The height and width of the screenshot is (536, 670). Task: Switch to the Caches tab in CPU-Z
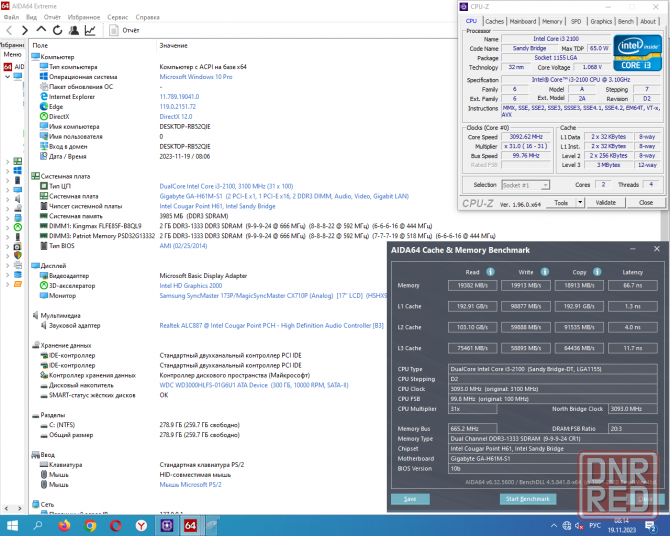(x=494, y=21)
